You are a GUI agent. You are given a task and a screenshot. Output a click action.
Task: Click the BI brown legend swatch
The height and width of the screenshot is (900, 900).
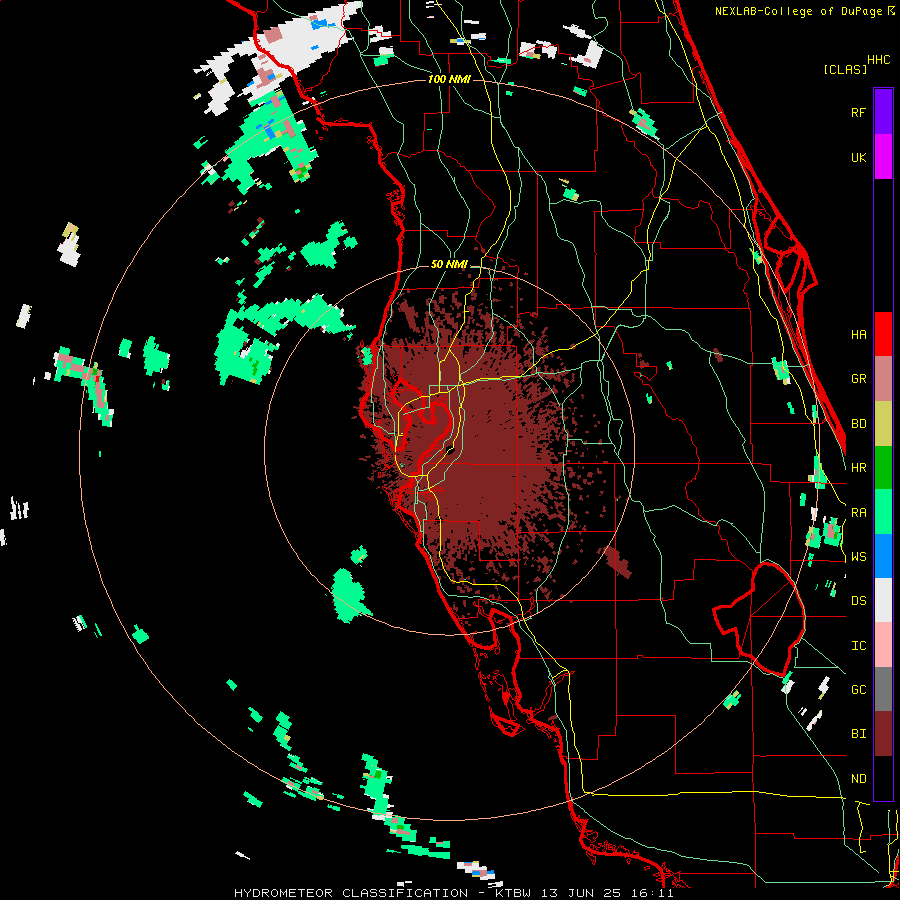[x=883, y=734]
